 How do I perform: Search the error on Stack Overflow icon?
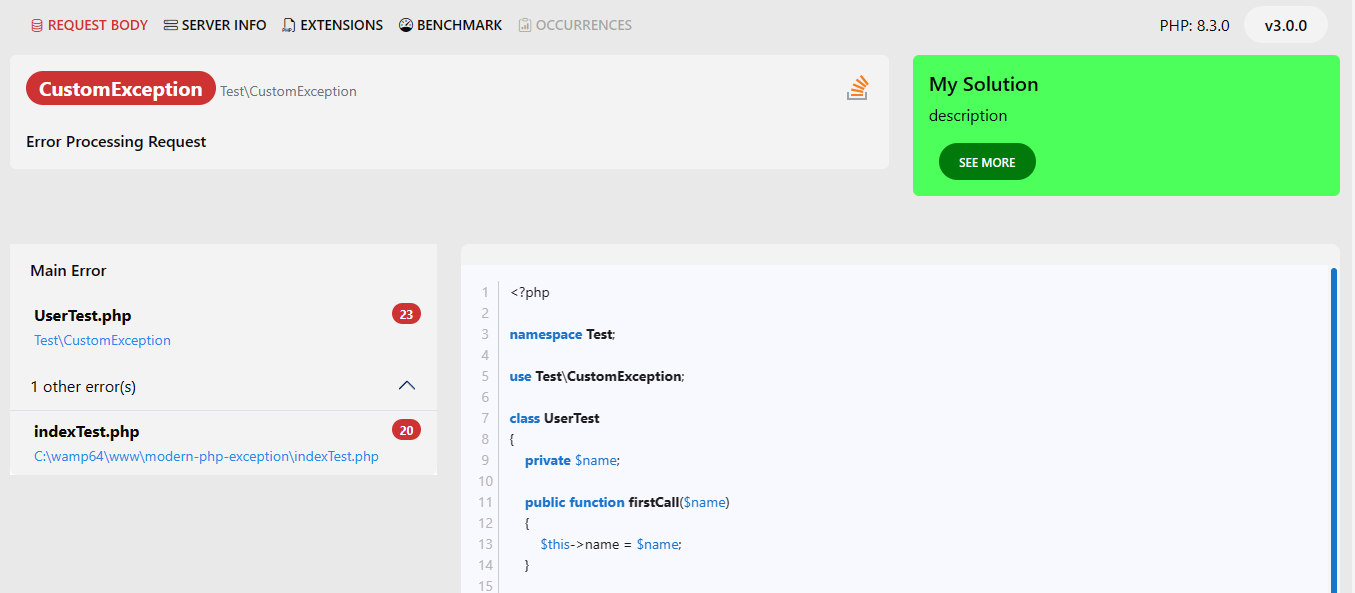pyautogui.click(x=857, y=88)
